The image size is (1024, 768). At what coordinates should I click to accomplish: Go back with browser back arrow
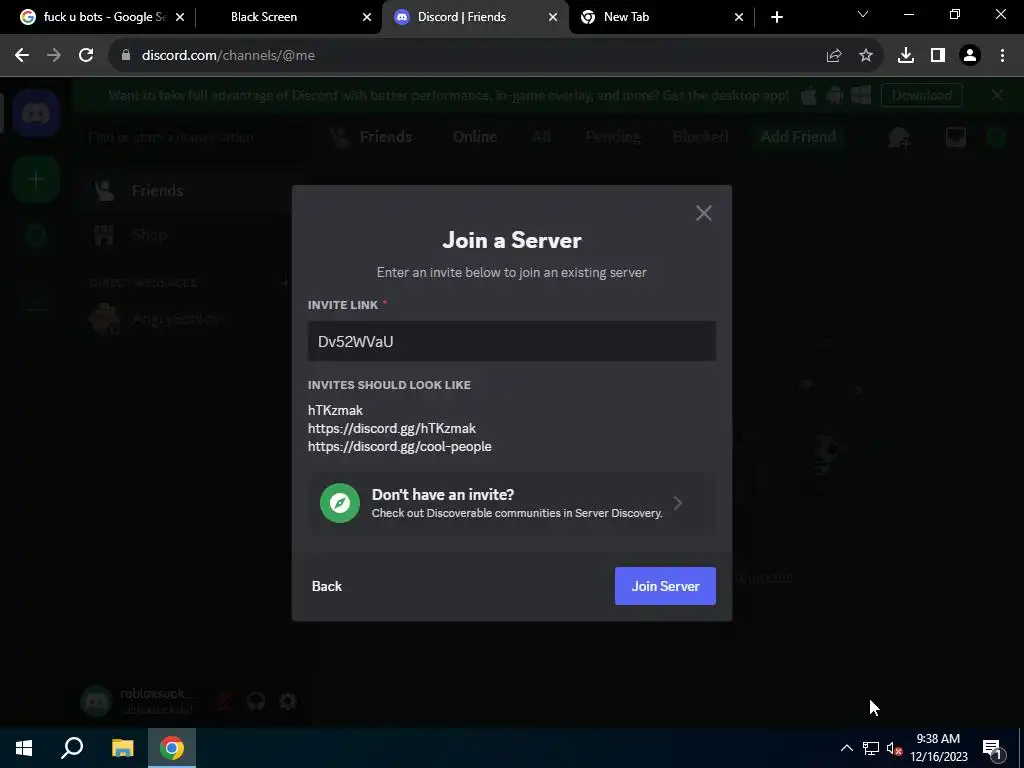click(22, 56)
